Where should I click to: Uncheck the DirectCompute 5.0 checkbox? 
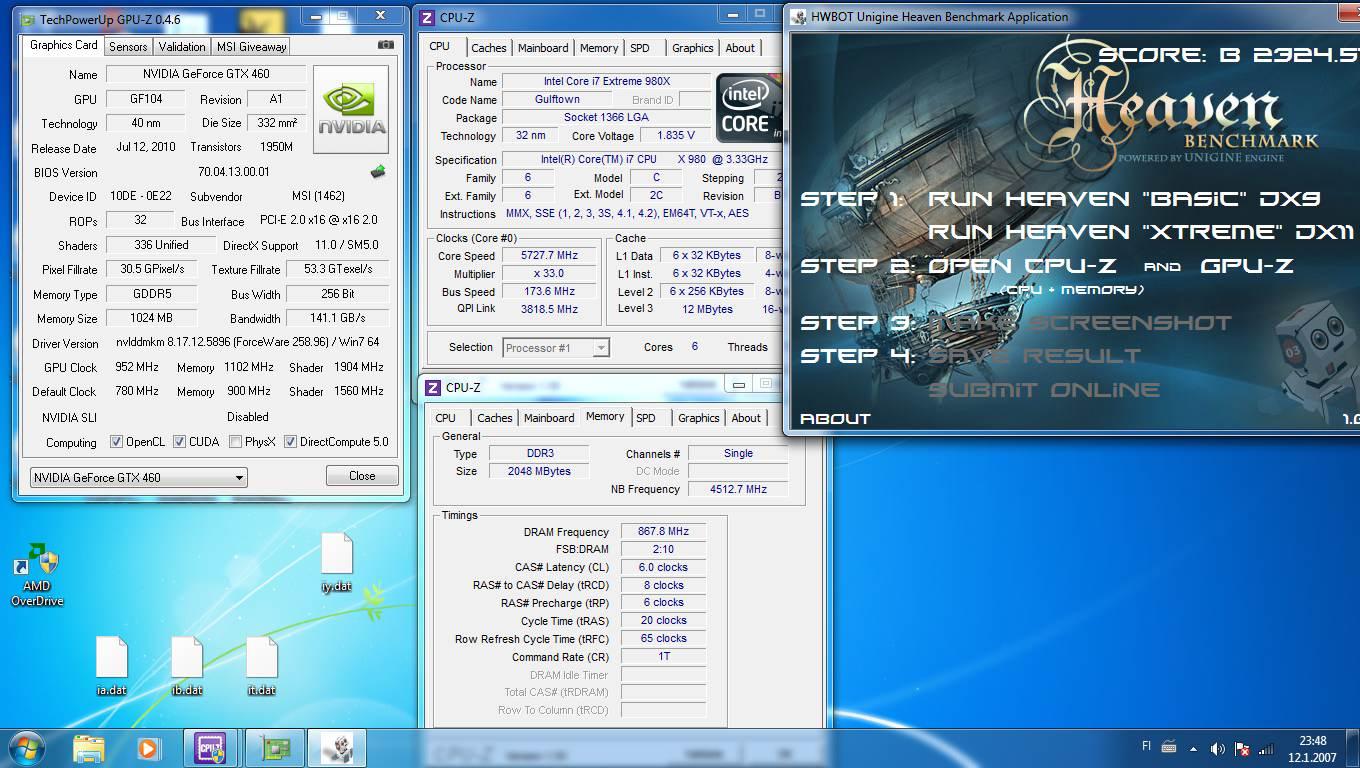[x=291, y=442]
